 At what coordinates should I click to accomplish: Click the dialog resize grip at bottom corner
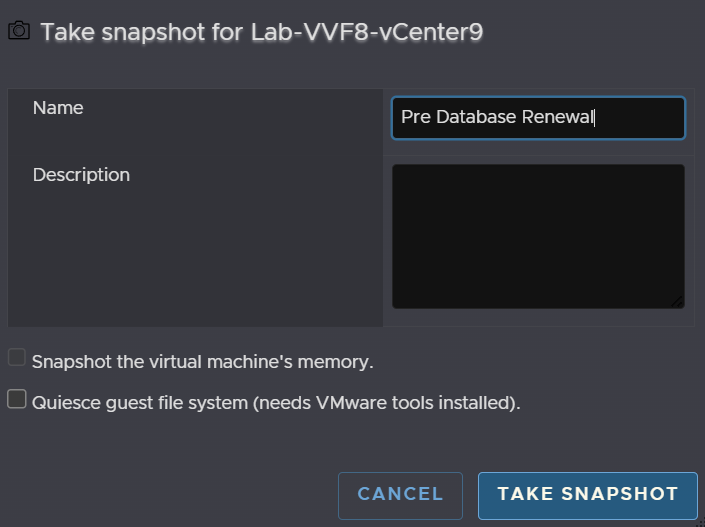tap(701, 523)
